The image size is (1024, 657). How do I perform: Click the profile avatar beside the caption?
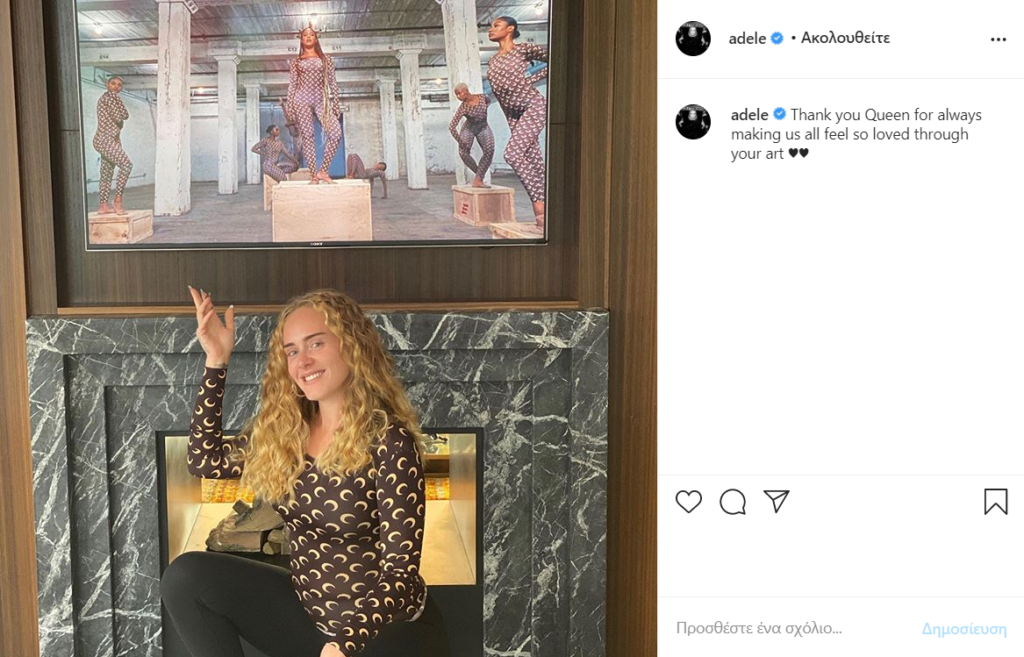click(x=693, y=121)
